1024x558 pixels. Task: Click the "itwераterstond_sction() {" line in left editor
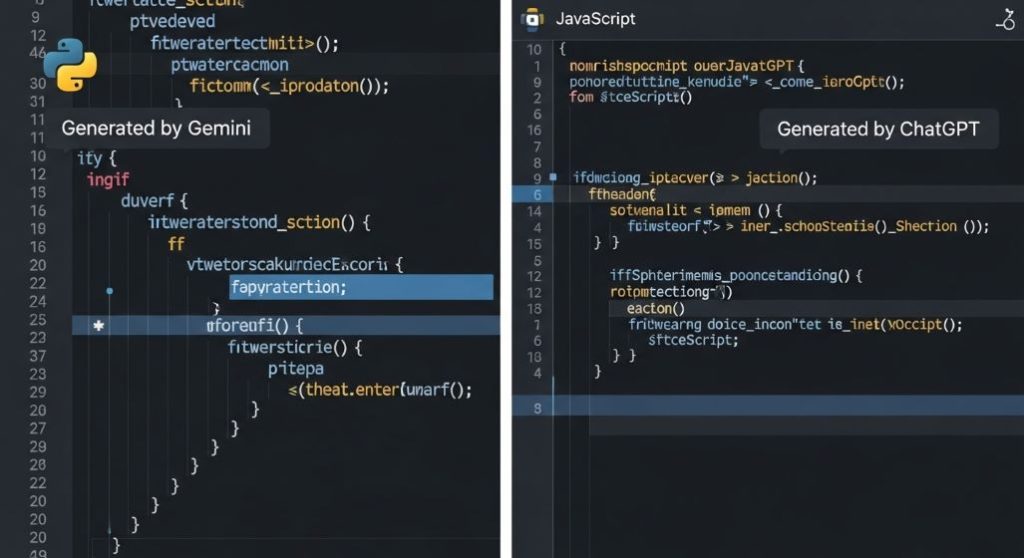tap(259, 222)
